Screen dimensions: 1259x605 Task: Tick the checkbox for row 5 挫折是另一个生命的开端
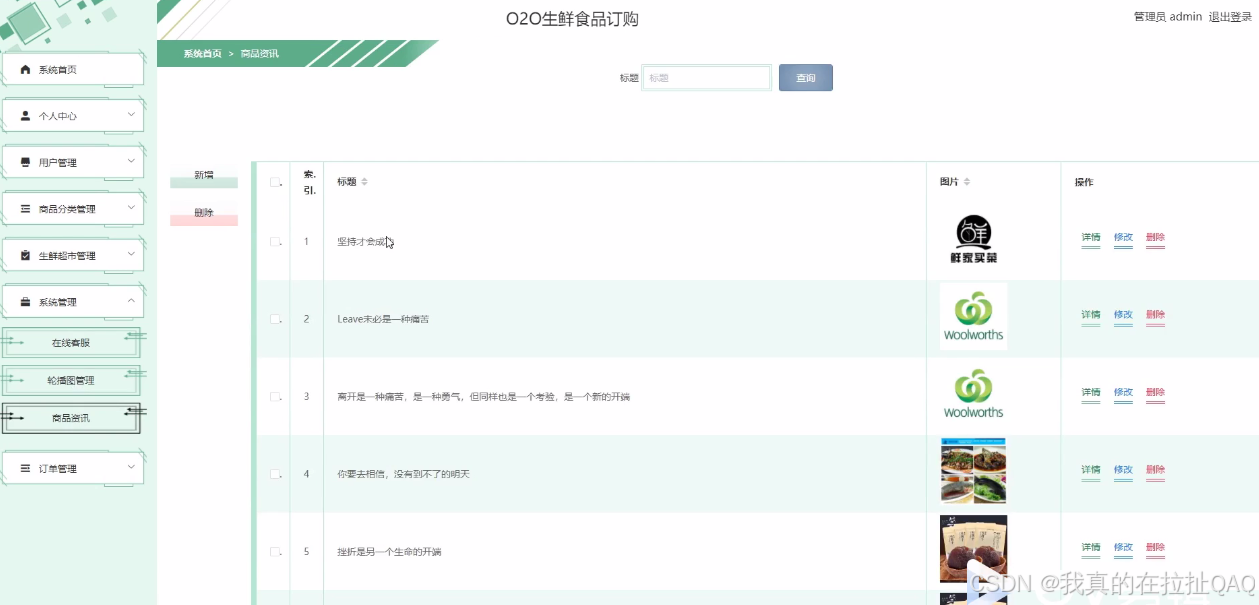click(275, 552)
